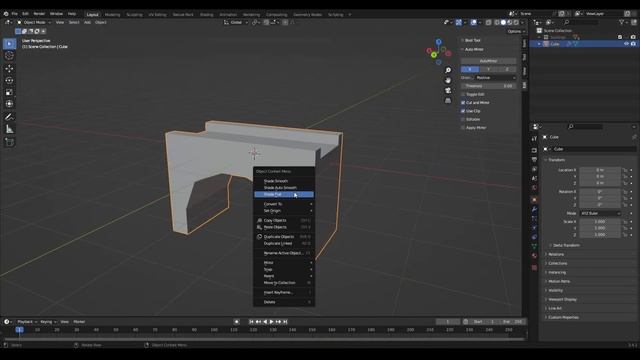Click the Location X value field
The height and width of the screenshot is (360, 640).
[600, 170]
